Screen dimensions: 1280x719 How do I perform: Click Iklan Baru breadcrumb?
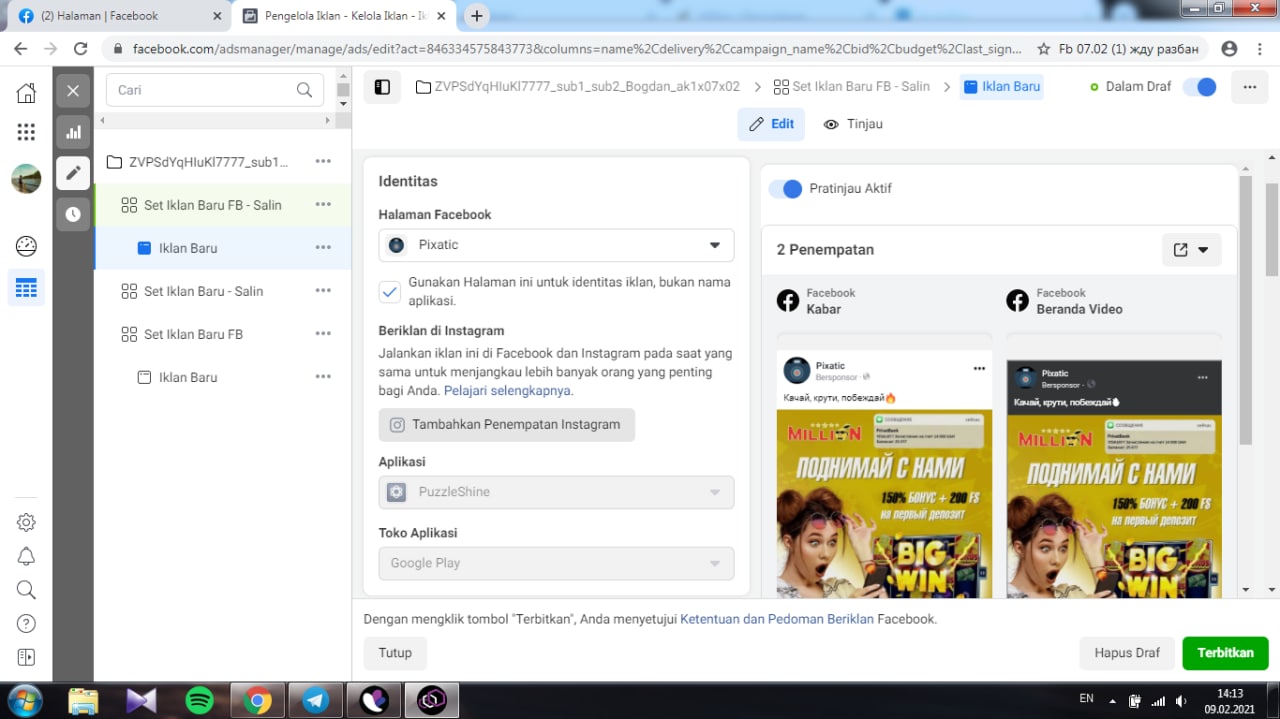pos(1001,87)
